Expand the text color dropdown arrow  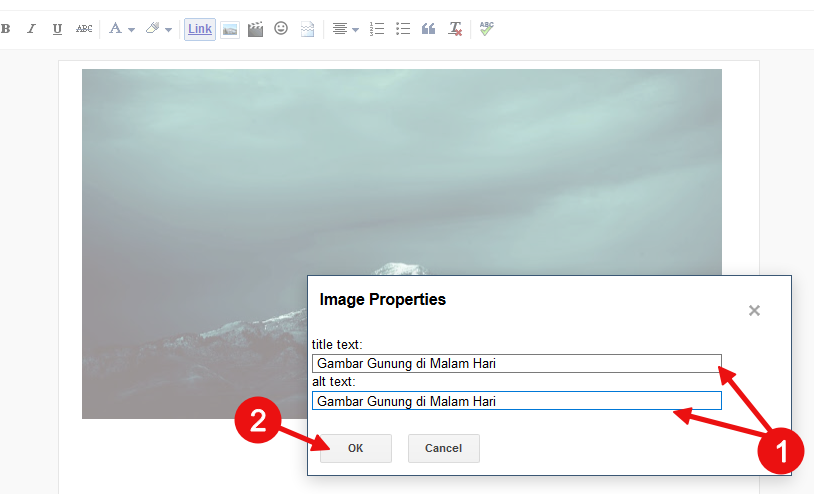131,30
